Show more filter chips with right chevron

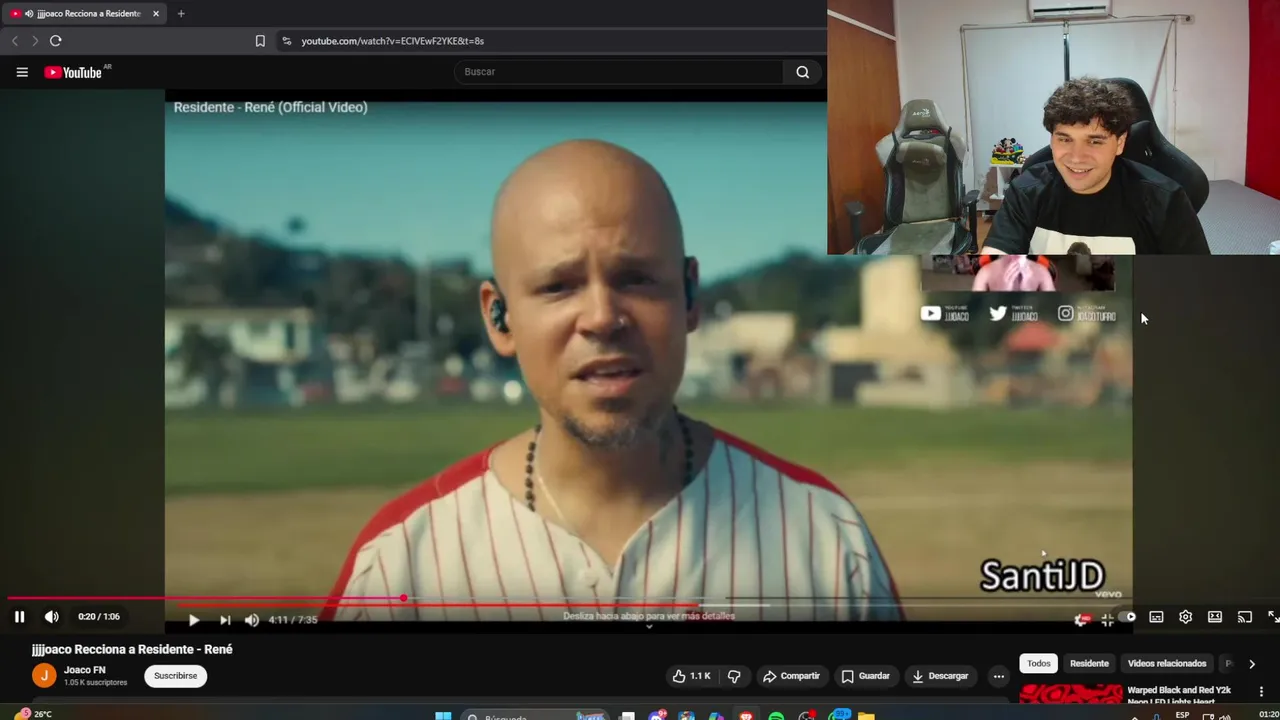click(x=1251, y=663)
